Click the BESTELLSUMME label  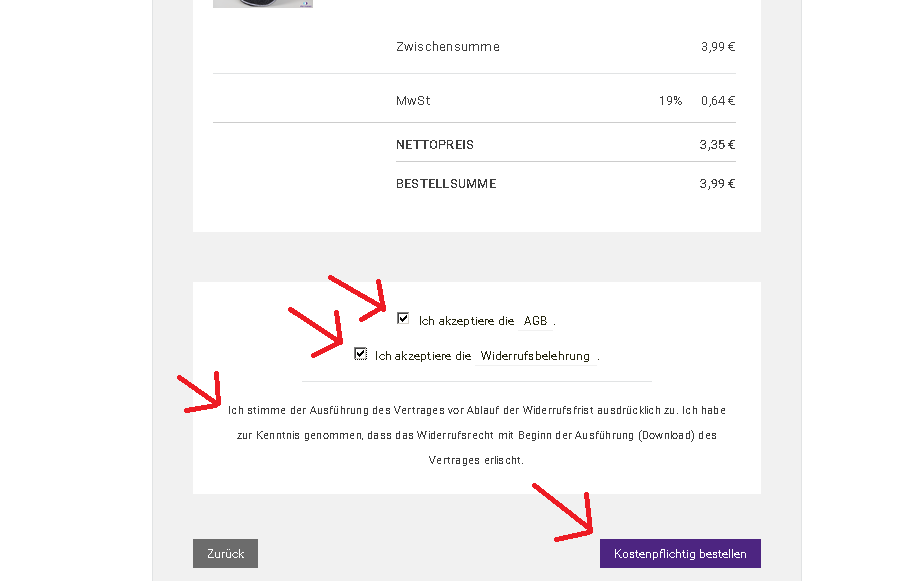446,184
